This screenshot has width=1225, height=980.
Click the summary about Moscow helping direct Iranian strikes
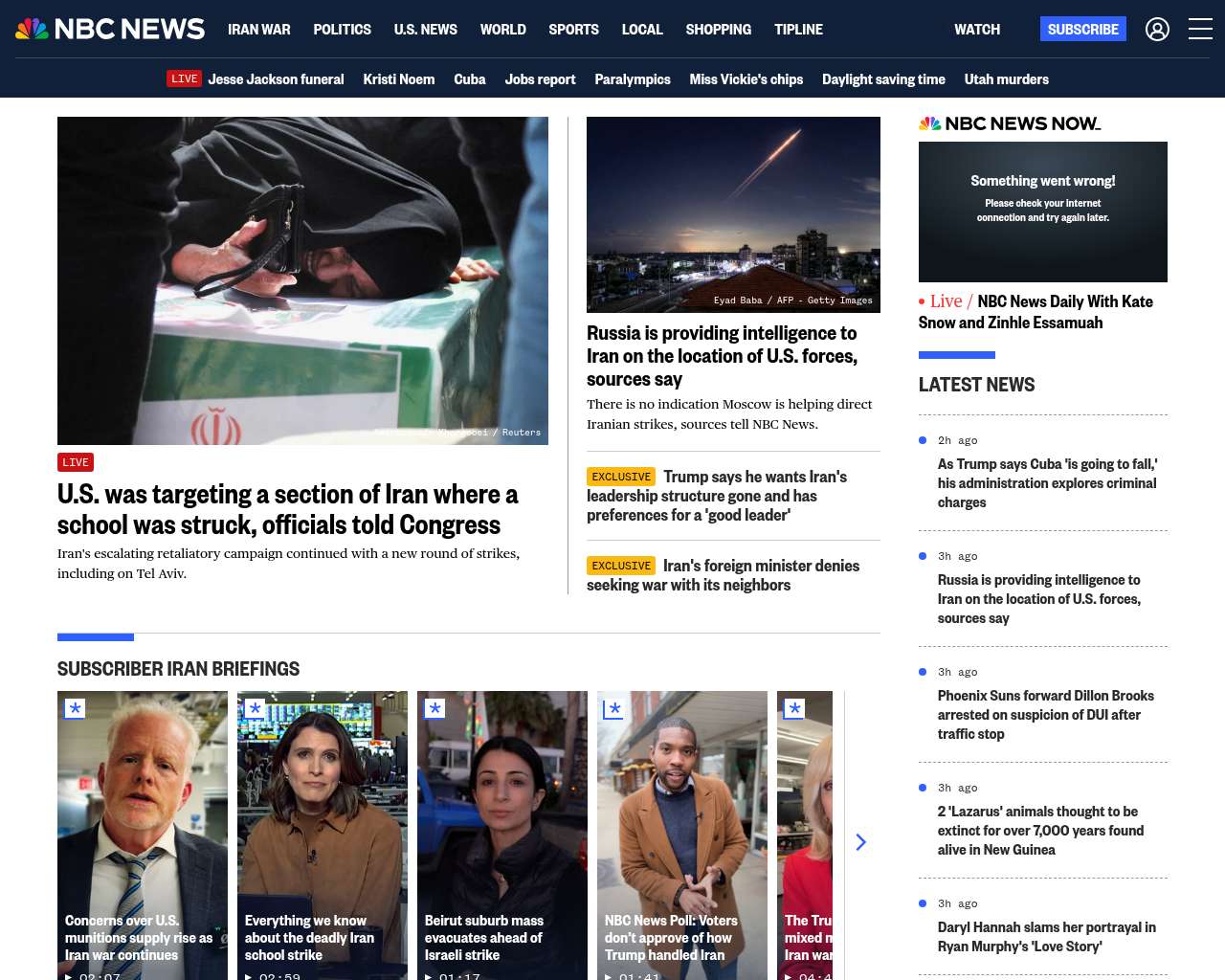[729, 414]
